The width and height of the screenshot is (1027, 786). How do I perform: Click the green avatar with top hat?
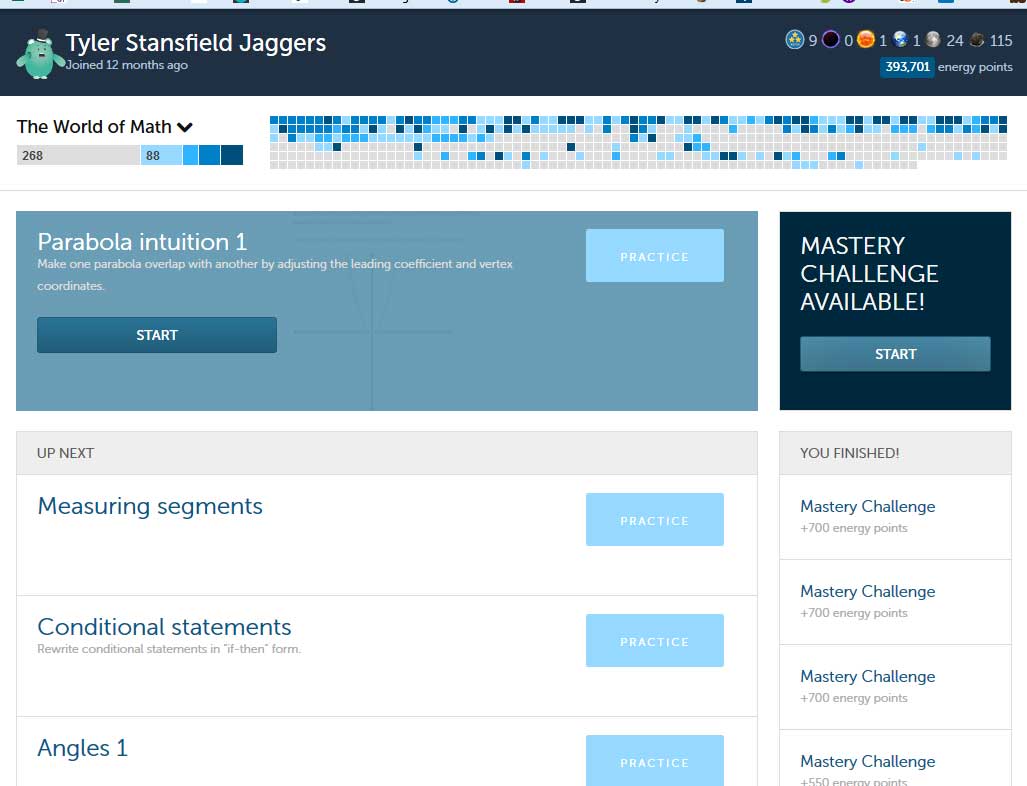click(40, 54)
